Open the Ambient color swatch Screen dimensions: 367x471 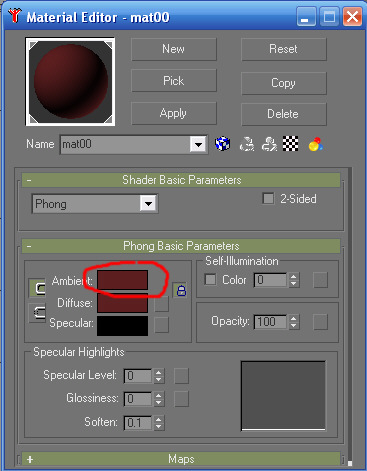(x=122, y=280)
